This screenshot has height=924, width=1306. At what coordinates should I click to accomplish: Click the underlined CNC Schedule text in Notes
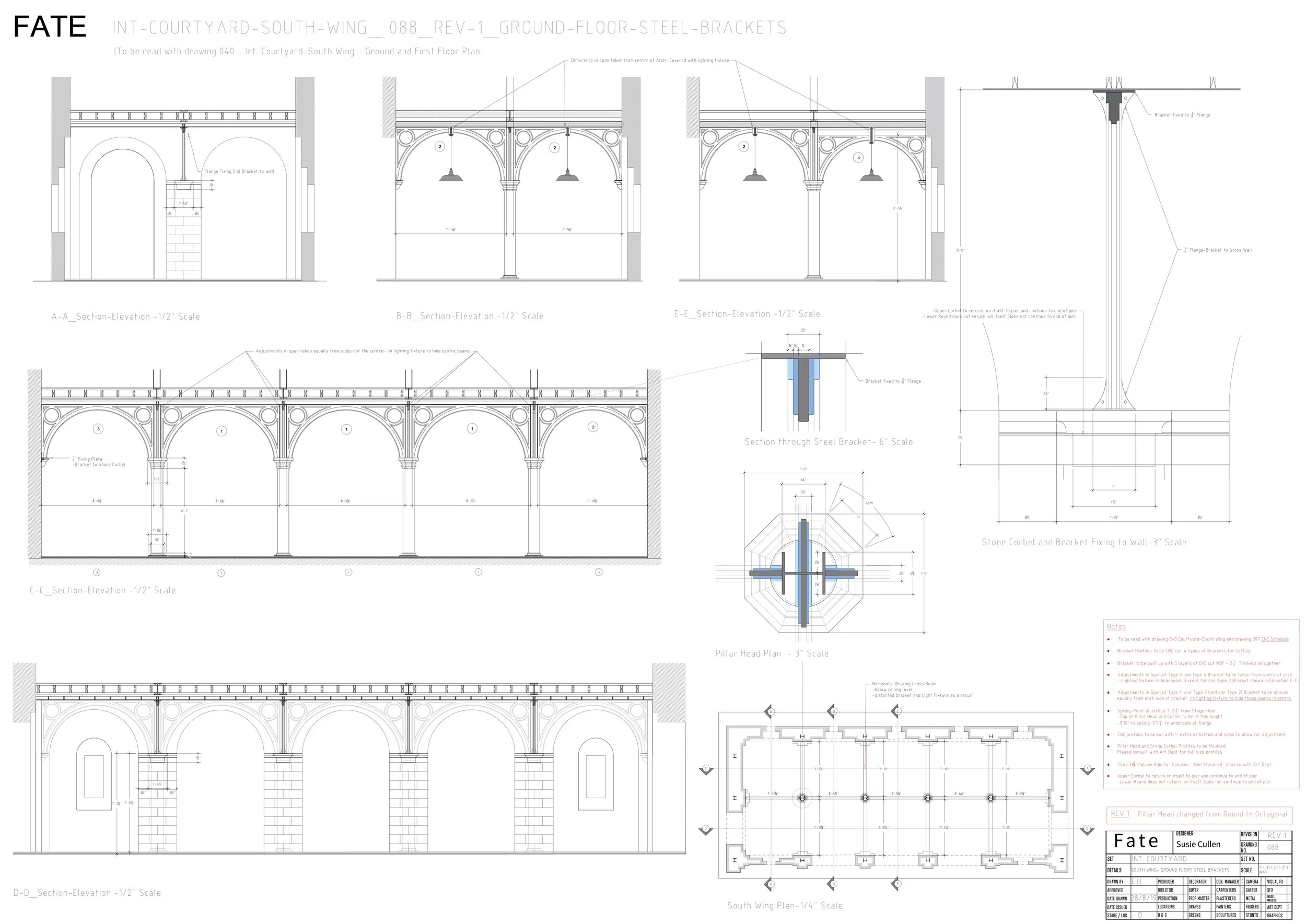[x=1274, y=639]
